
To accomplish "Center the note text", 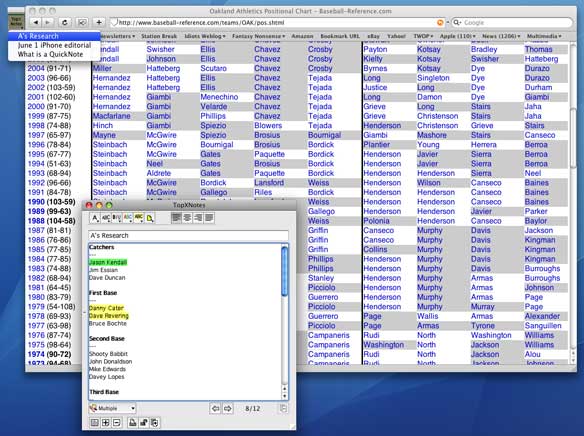I will 187,218.
